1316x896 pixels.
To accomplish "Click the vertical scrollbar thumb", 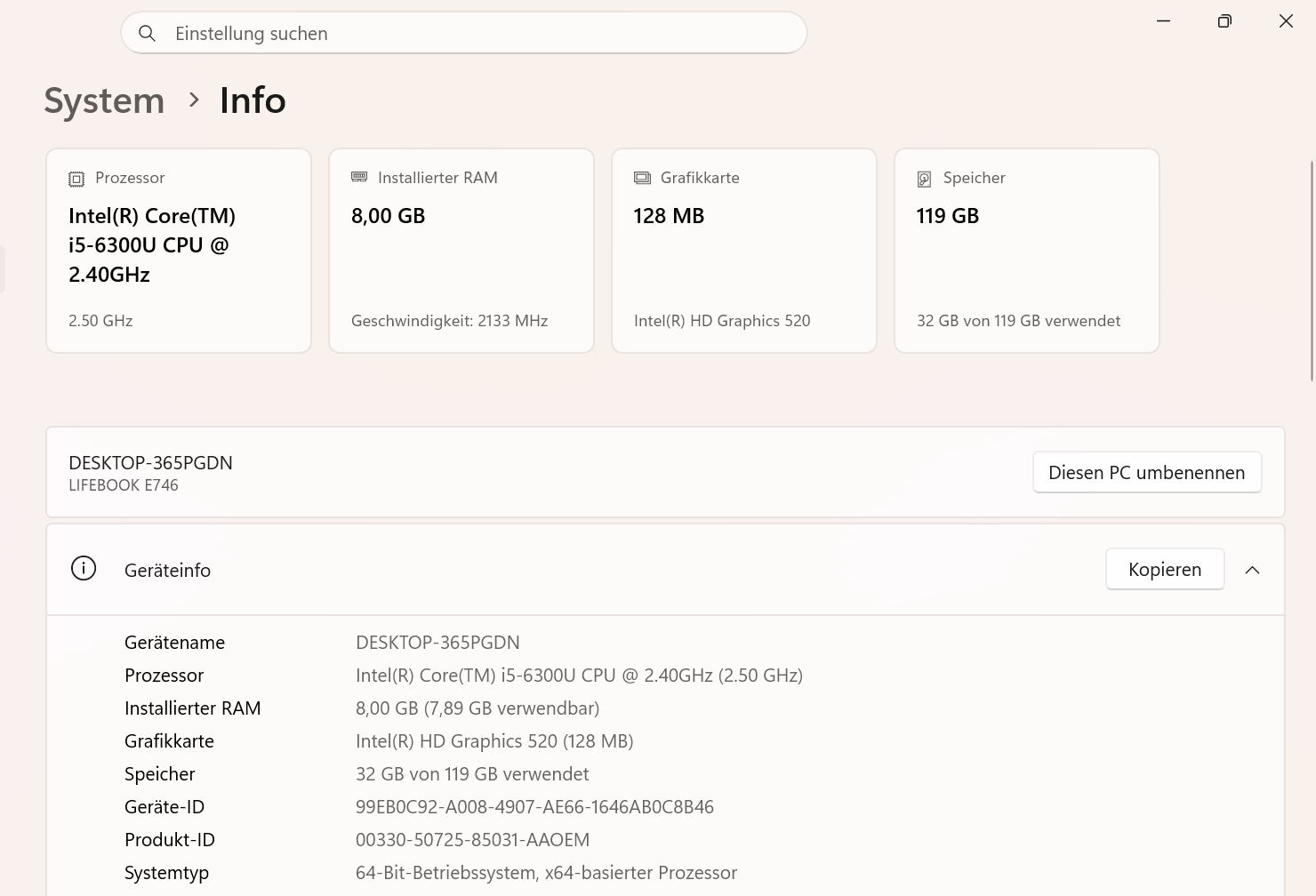I will click(x=1312, y=271).
